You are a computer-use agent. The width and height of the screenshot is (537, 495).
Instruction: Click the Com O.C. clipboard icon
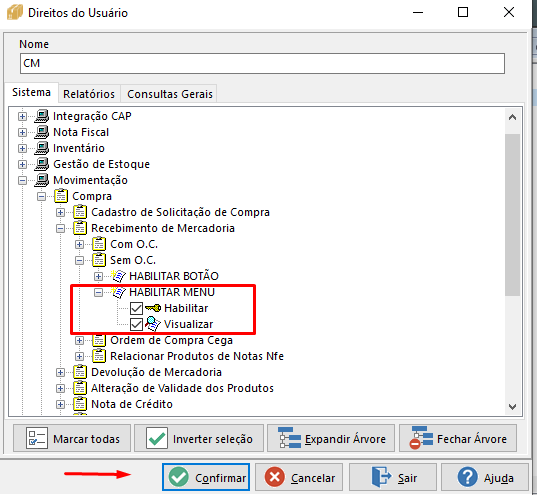(99, 244)
